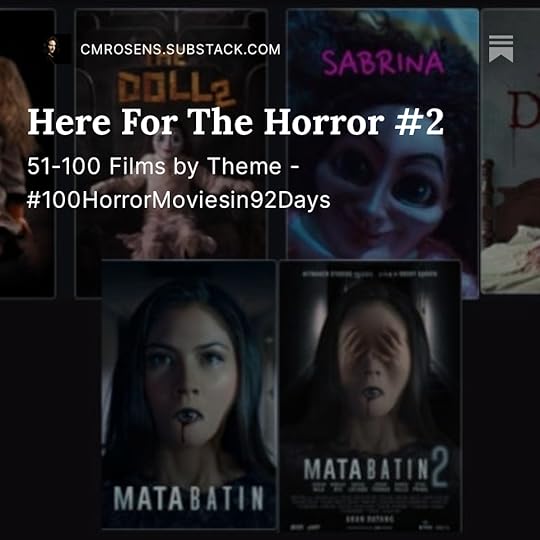Visit the CMROSENS.SUBSTACK.COM link
This screenshot has width=540, height=540.
[180, 49]
